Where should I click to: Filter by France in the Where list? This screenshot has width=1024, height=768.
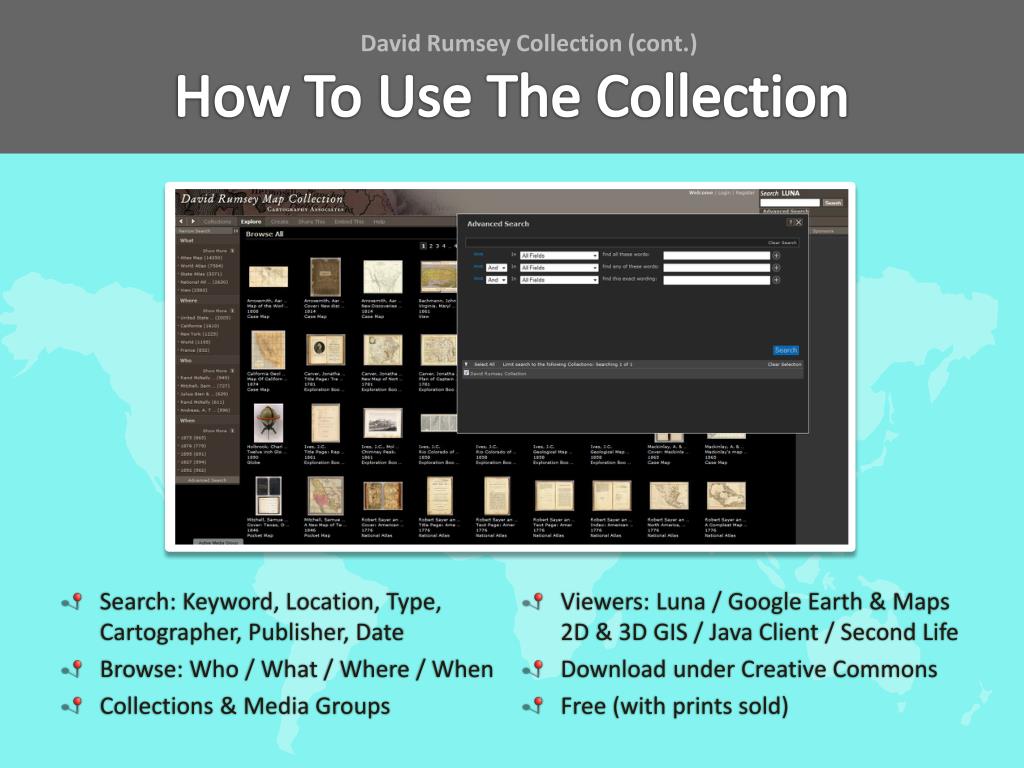coord(195,350)
